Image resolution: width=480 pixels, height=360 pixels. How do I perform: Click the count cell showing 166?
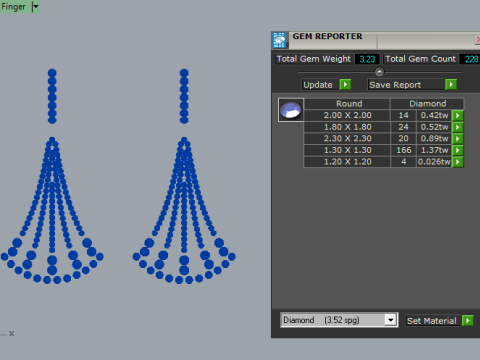(x=403, y=150)
